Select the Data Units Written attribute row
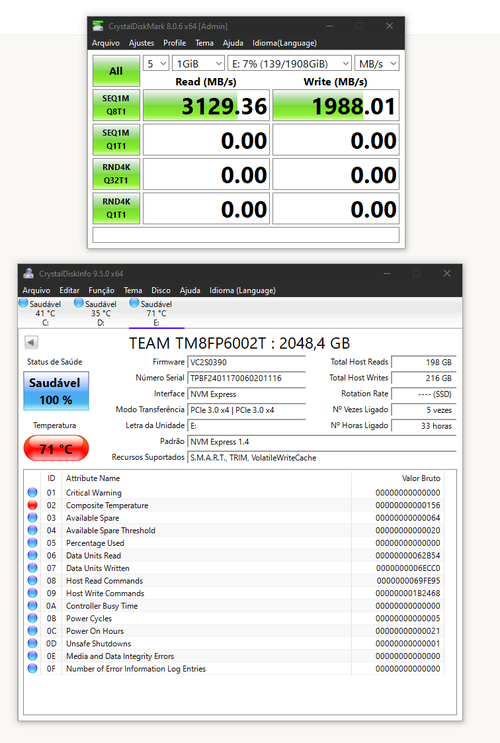Viewport: 500px width, 743px height. click(x=234, y=568)
